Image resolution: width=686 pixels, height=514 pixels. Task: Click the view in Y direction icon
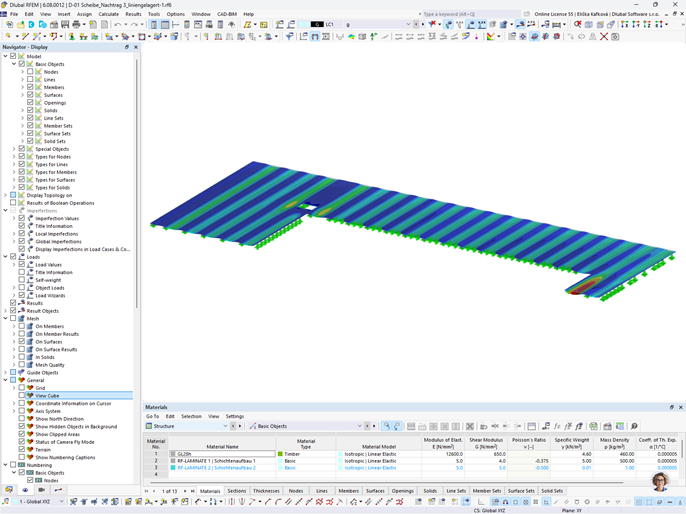coord(636,24)
